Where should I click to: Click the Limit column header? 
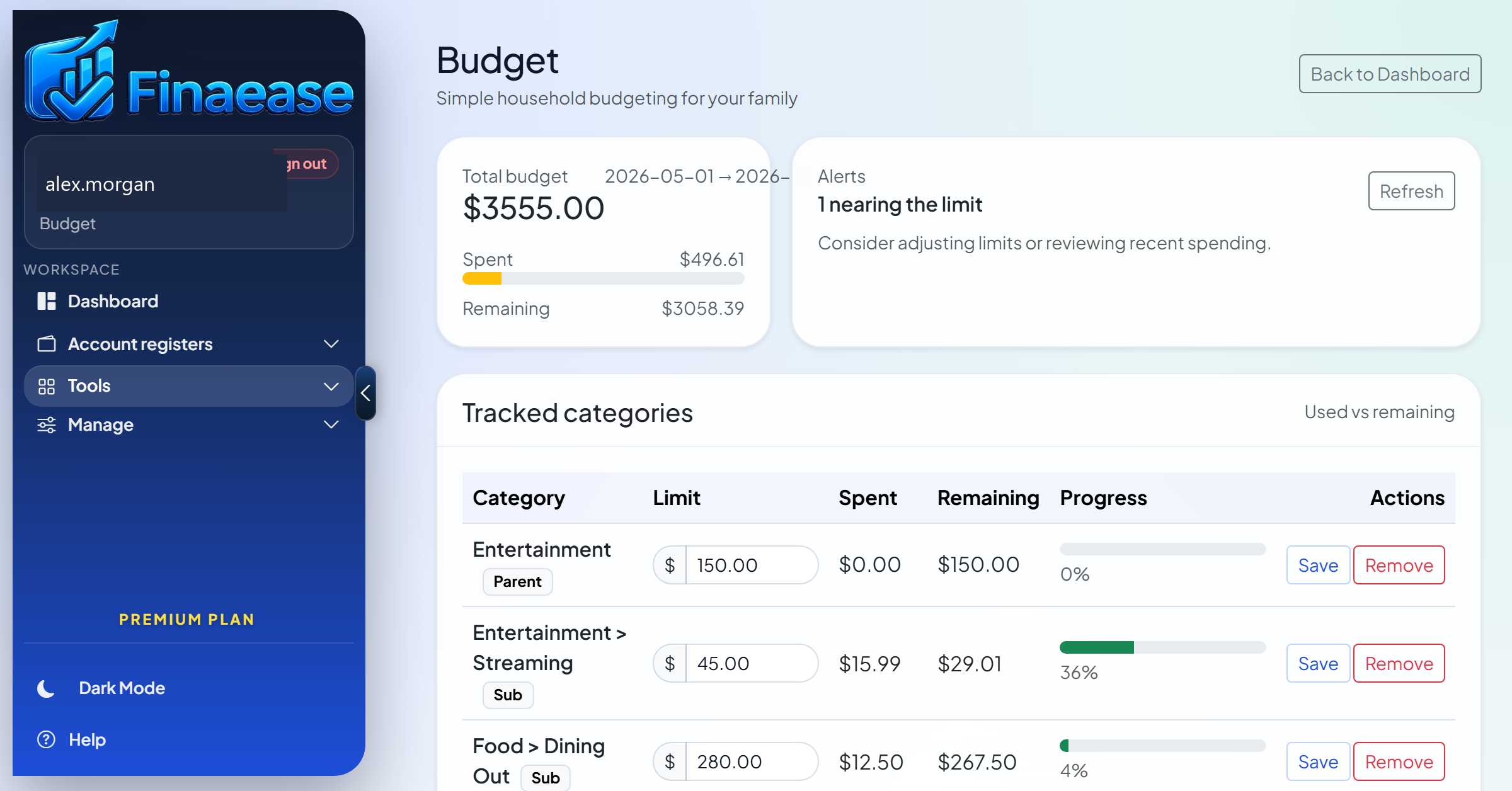pyautogui.click(x=677, y=498)
